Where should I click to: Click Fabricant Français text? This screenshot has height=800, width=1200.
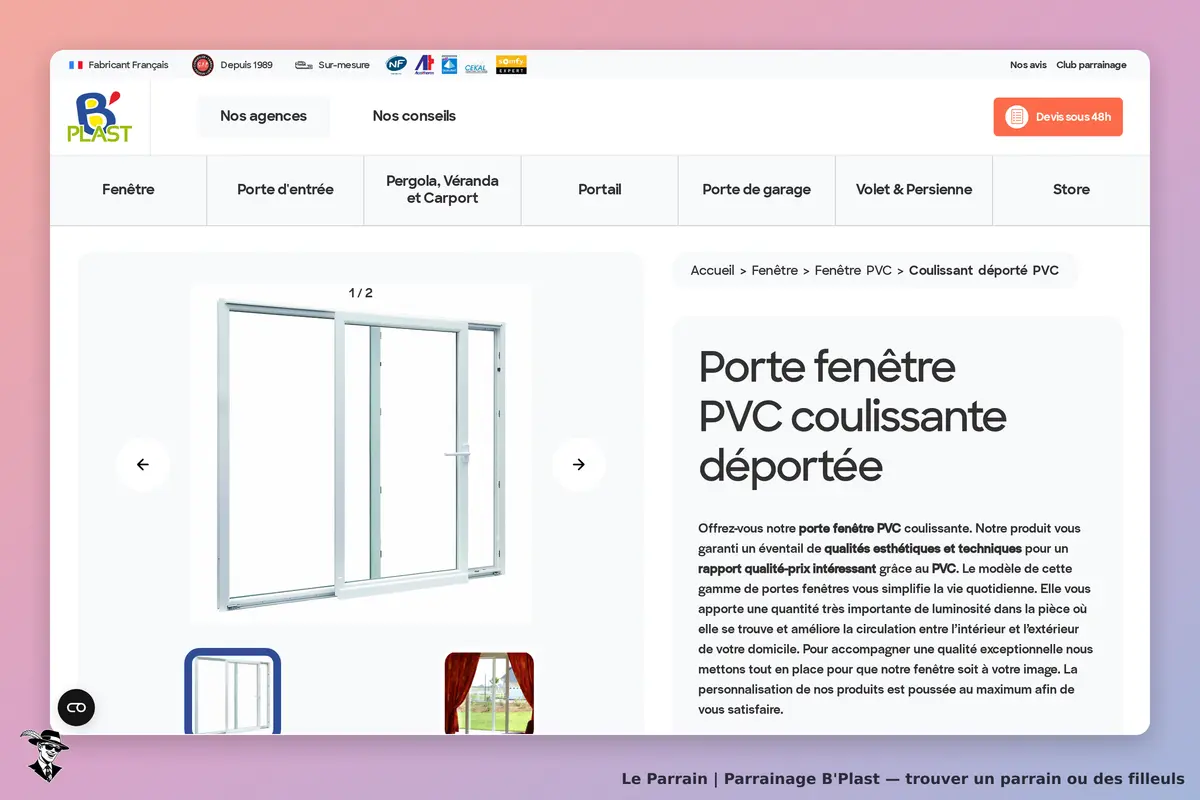coord(128,65)
